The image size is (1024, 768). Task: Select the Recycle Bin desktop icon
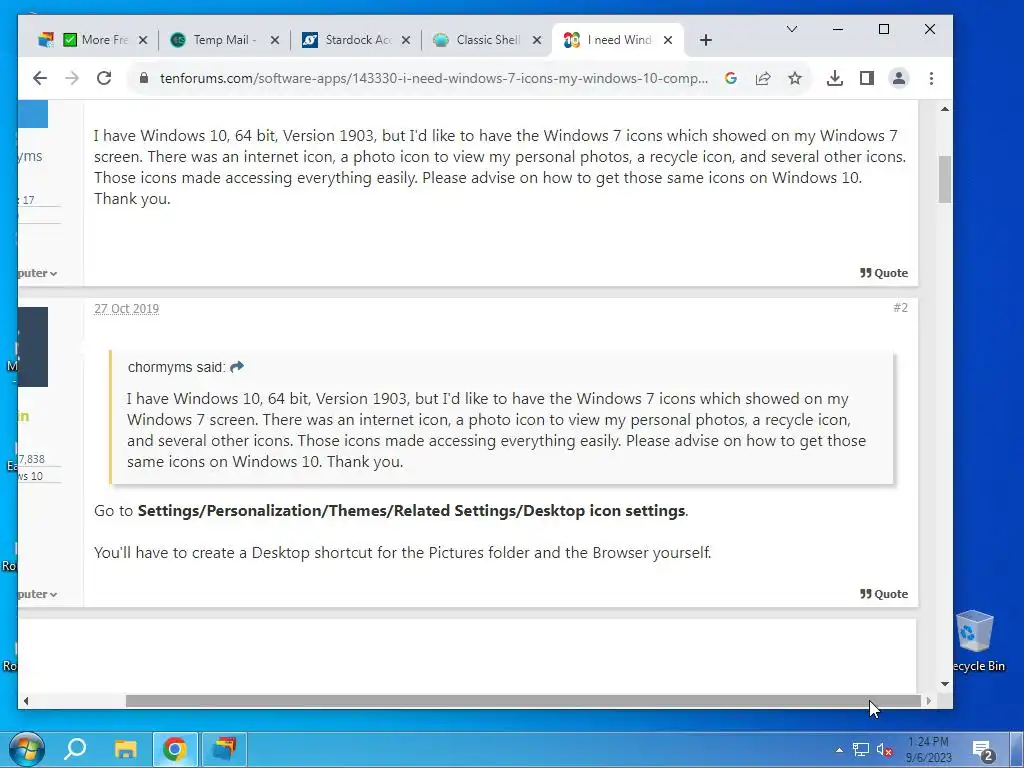coord(975,641)
